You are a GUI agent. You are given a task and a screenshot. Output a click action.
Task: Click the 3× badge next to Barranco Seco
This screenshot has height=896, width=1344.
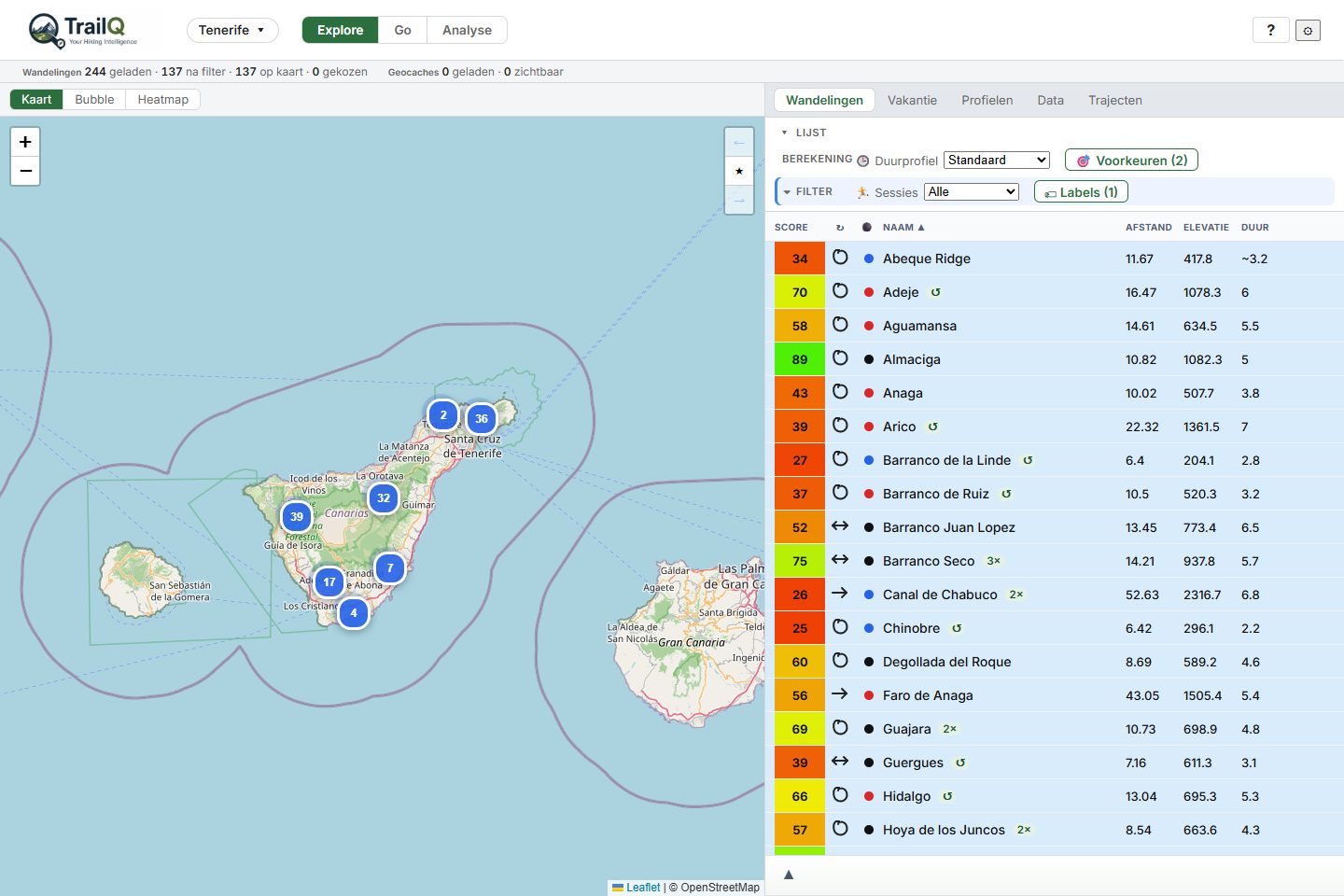[x=994, y=561]
